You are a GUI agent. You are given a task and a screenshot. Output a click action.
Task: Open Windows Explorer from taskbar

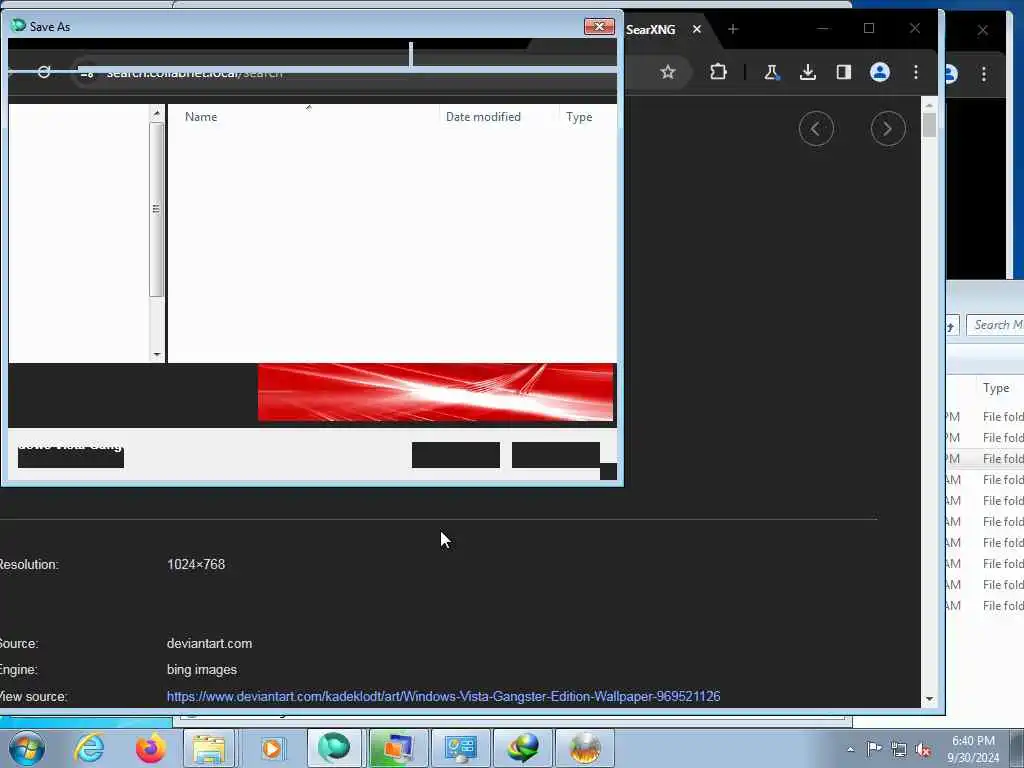[209, 748]
